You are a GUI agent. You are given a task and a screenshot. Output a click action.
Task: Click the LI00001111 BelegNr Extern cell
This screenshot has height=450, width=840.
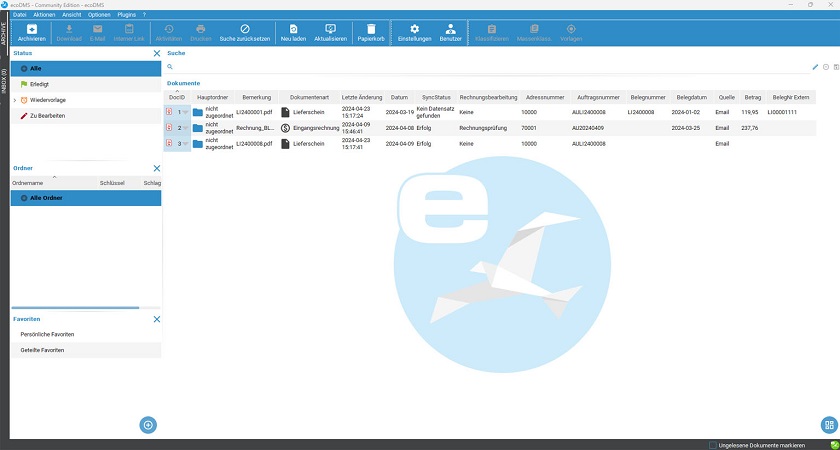click(x=790, y=112)
